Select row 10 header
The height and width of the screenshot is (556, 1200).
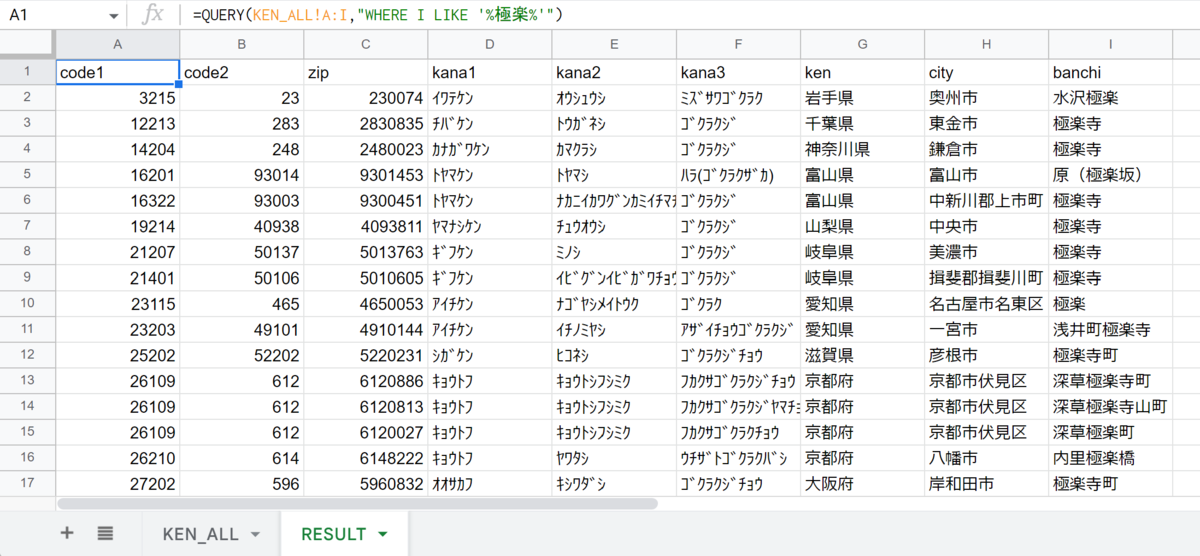point(28,303)
